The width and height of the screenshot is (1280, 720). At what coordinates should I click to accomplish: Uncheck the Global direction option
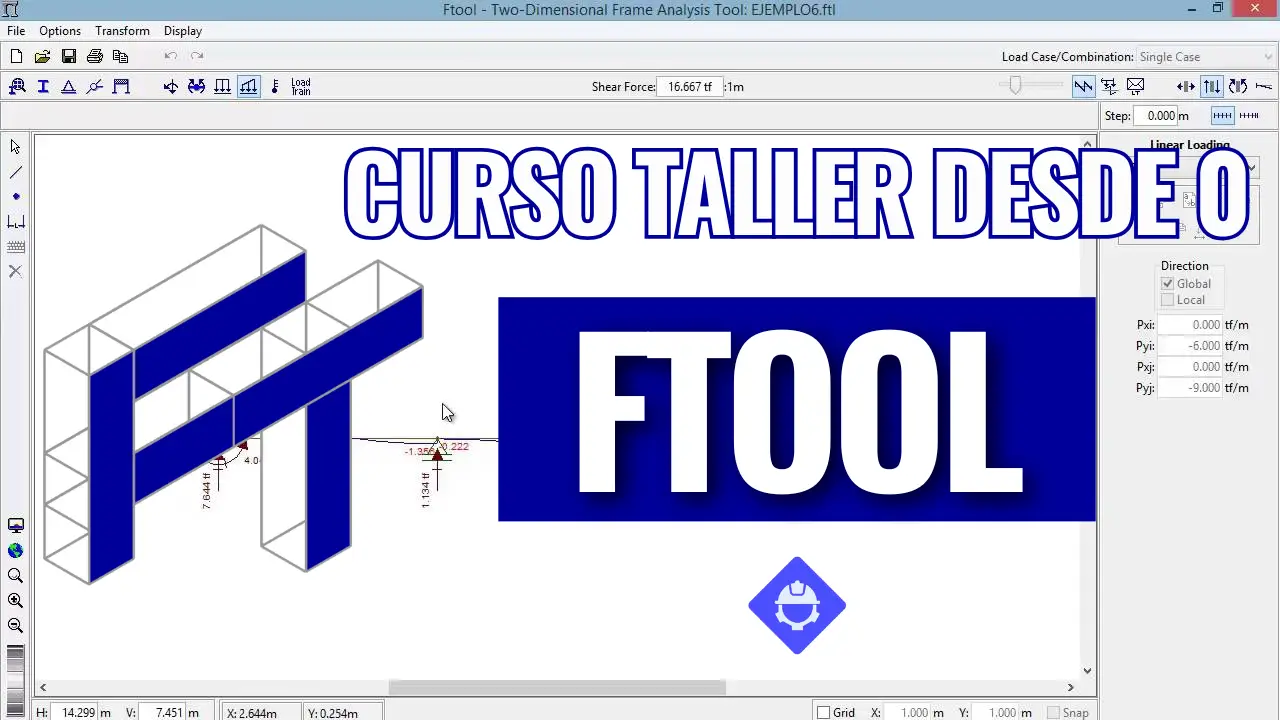pyautogui.click(x=1167, y=283)
